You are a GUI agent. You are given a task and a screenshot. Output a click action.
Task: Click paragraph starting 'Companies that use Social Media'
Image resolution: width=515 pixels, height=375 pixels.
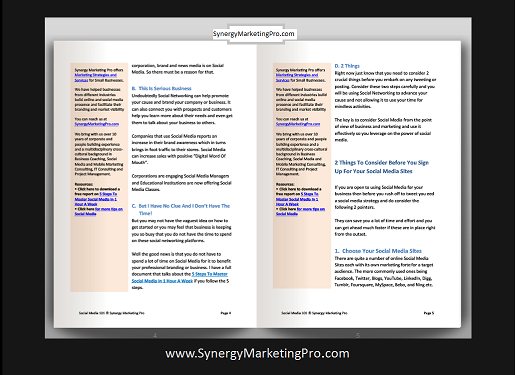point(179,149)
